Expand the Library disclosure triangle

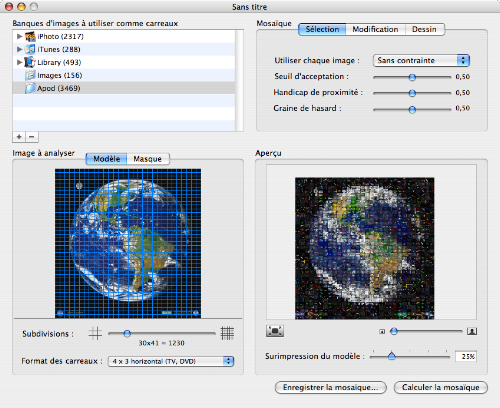tap(20, 62)
